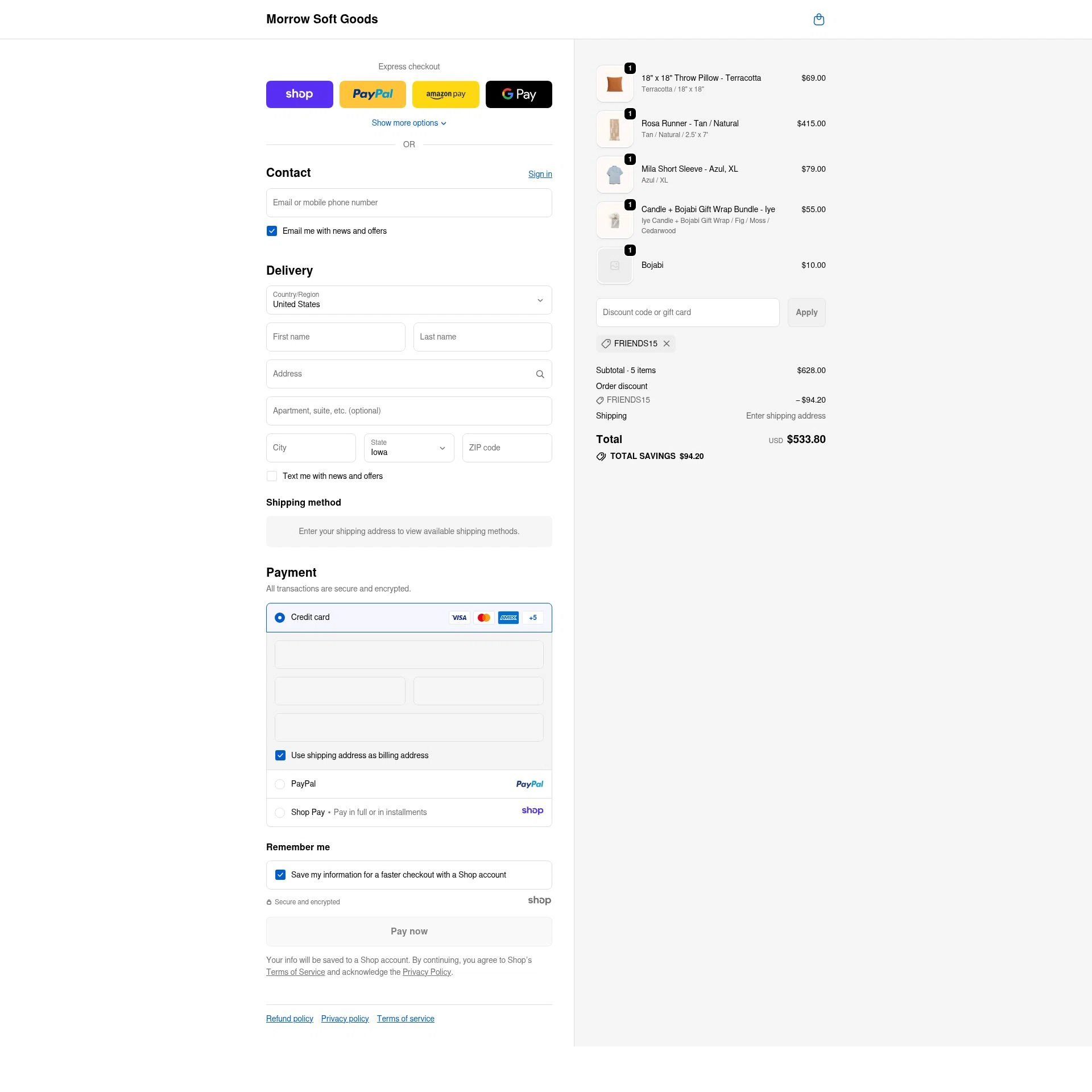Select the PayPal payment method

(280, 784)
